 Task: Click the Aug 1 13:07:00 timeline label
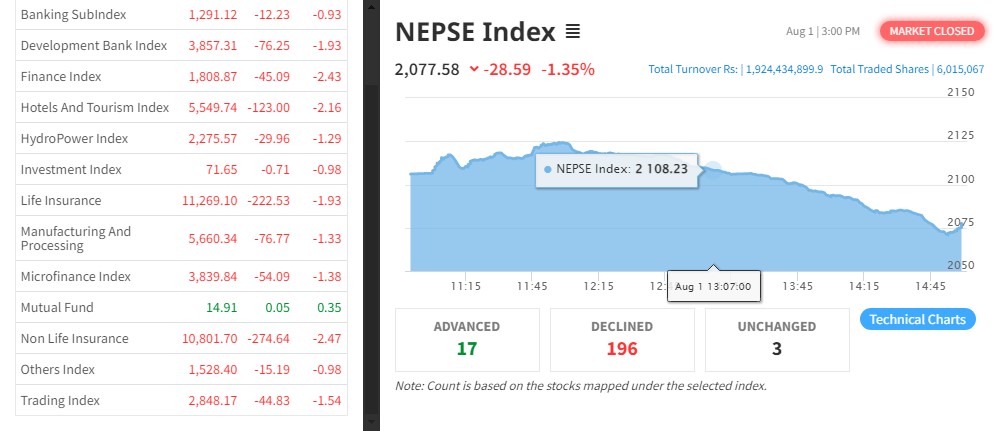pyautogui.click(x=713, y=286)
